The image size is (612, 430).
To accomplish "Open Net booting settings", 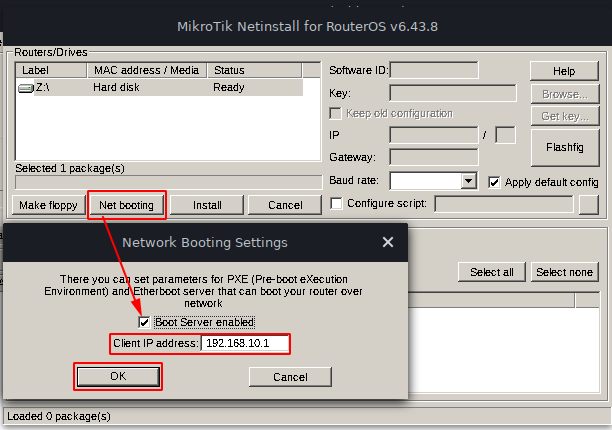I will [126, 205].
